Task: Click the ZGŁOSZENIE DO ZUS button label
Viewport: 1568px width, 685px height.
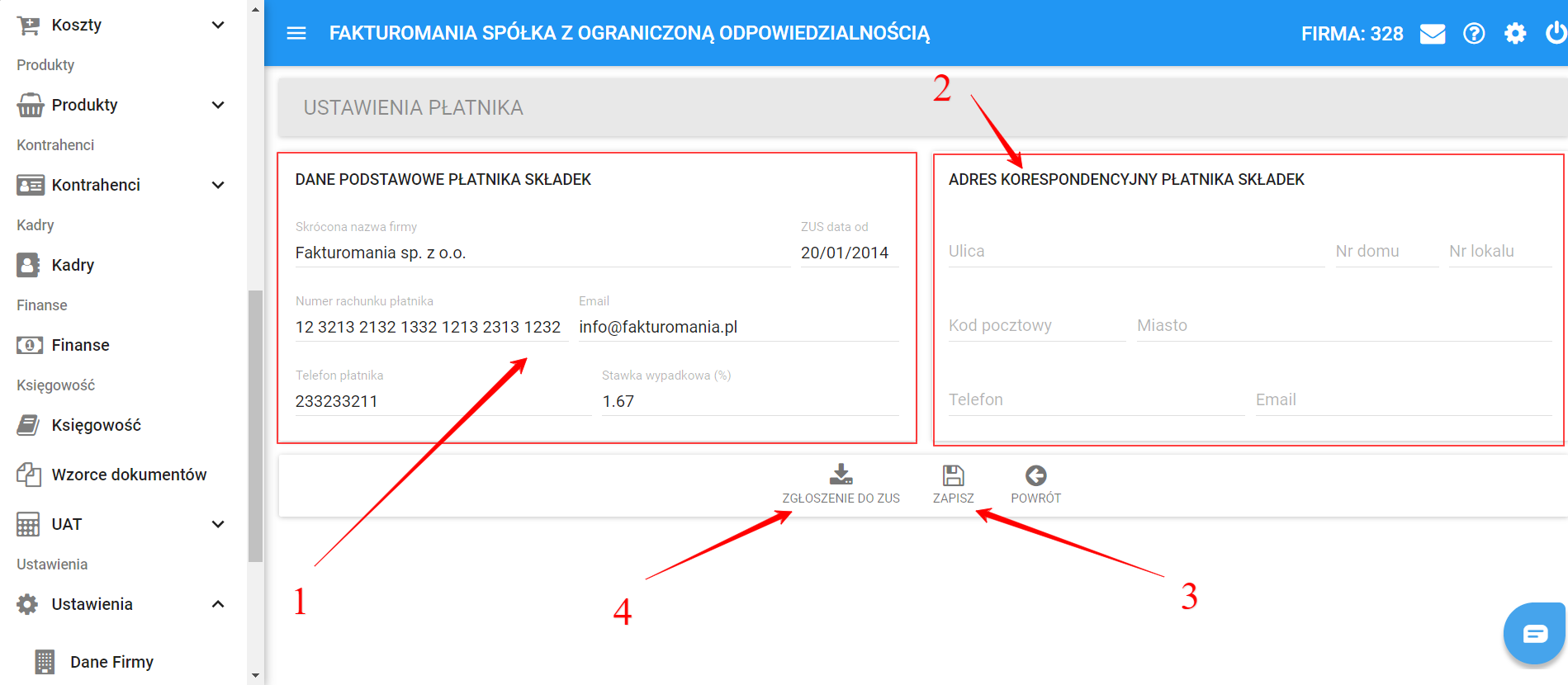Action: click(841, 498)
